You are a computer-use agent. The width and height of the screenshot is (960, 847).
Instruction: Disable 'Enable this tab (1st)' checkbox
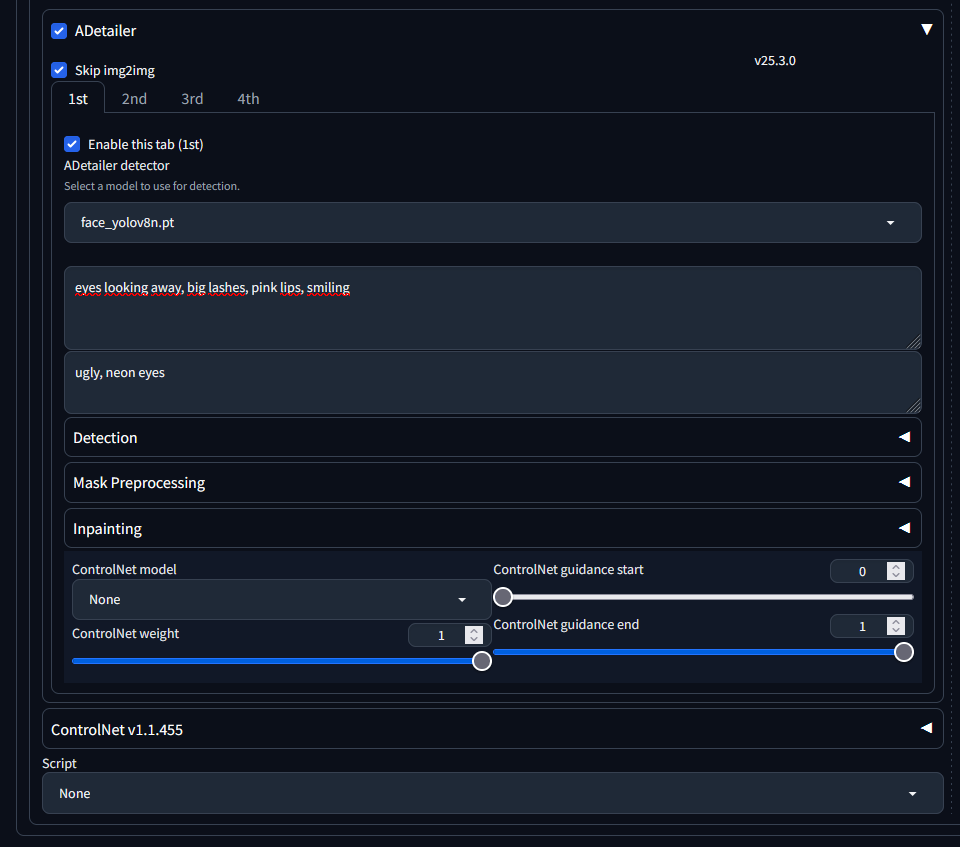72,144
